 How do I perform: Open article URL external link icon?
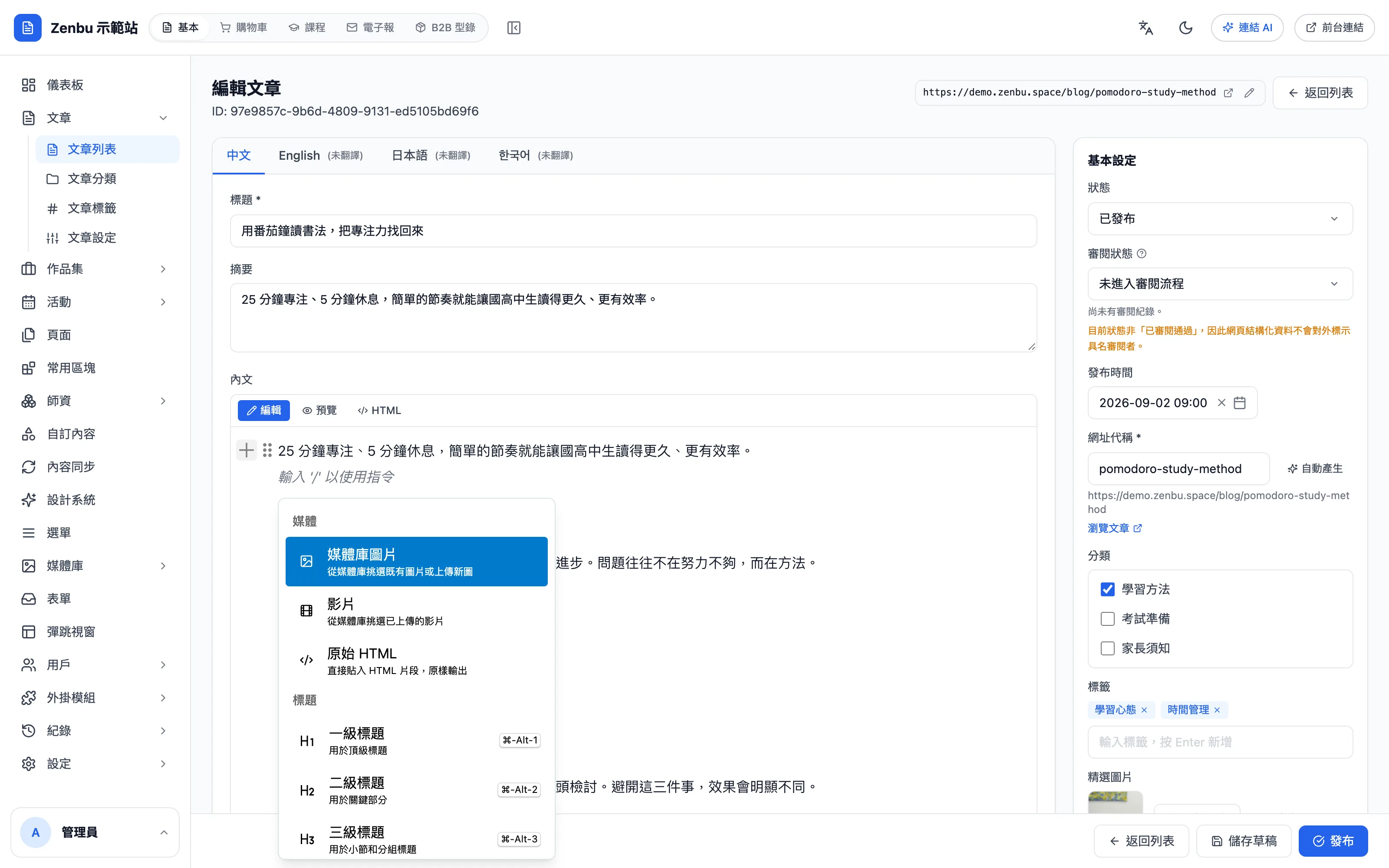pos(1228,93)
